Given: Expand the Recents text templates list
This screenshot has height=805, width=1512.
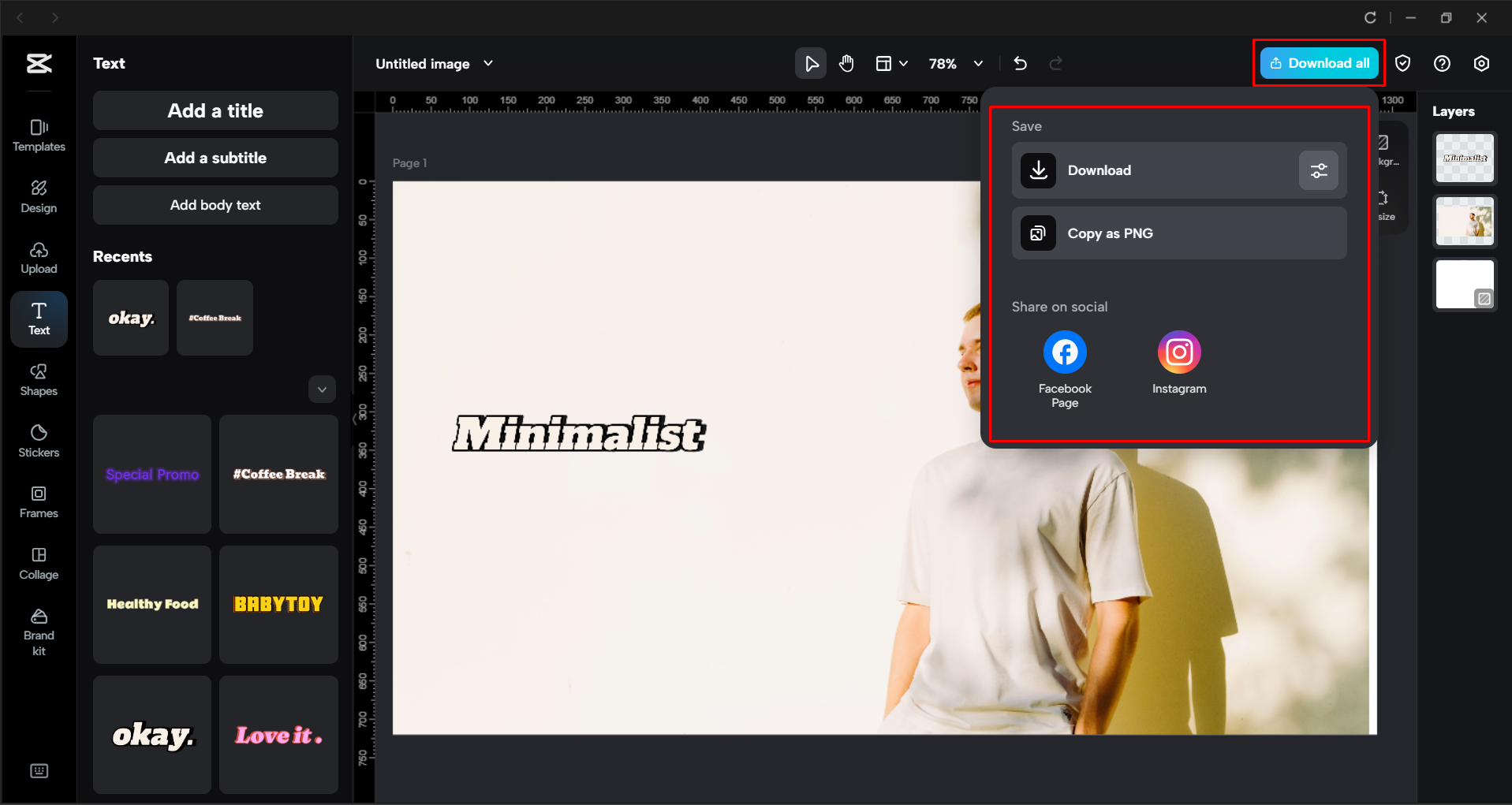Looking at the screenshot, I should 322,389.
